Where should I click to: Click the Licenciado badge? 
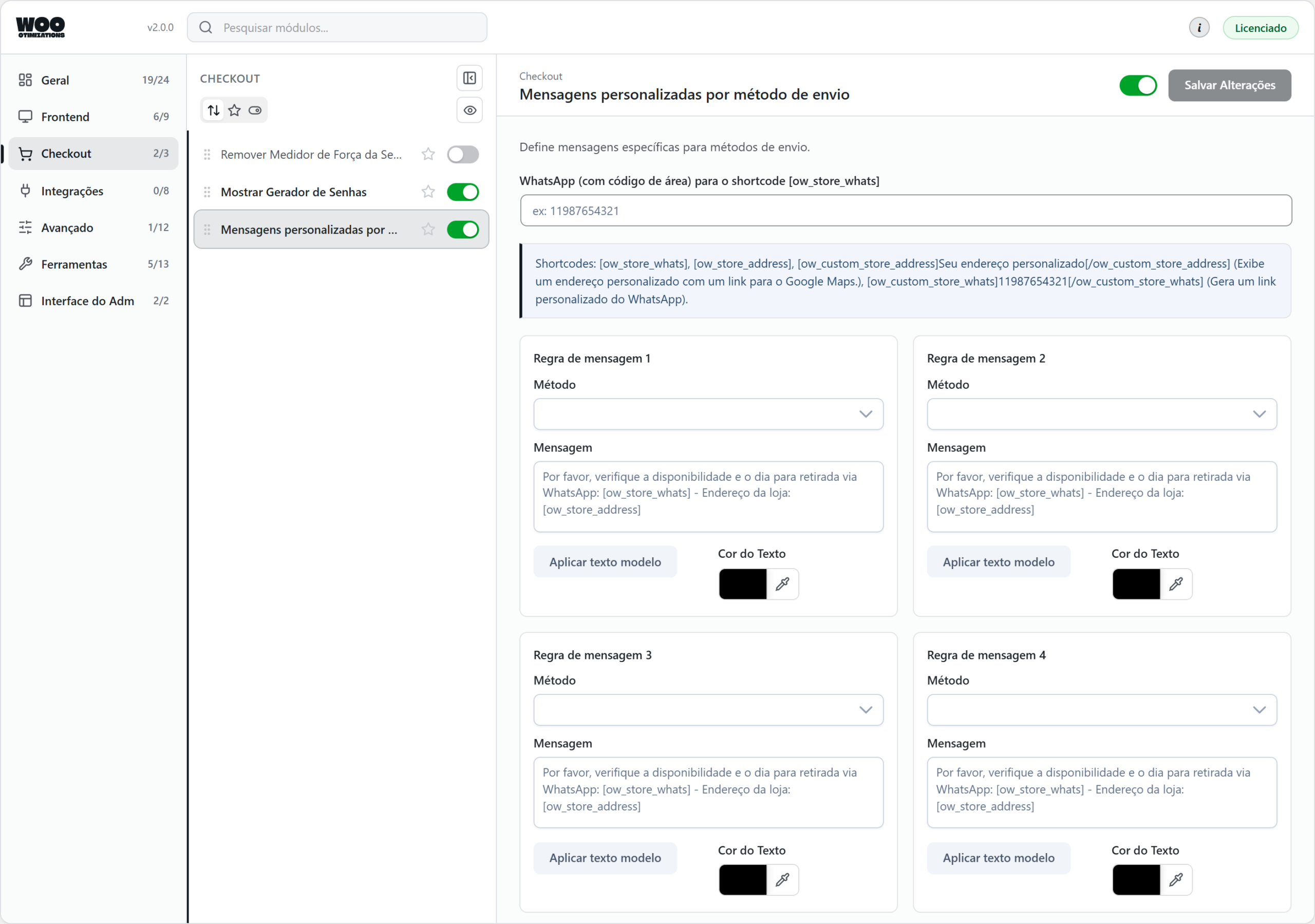[x=1260, y=28]
